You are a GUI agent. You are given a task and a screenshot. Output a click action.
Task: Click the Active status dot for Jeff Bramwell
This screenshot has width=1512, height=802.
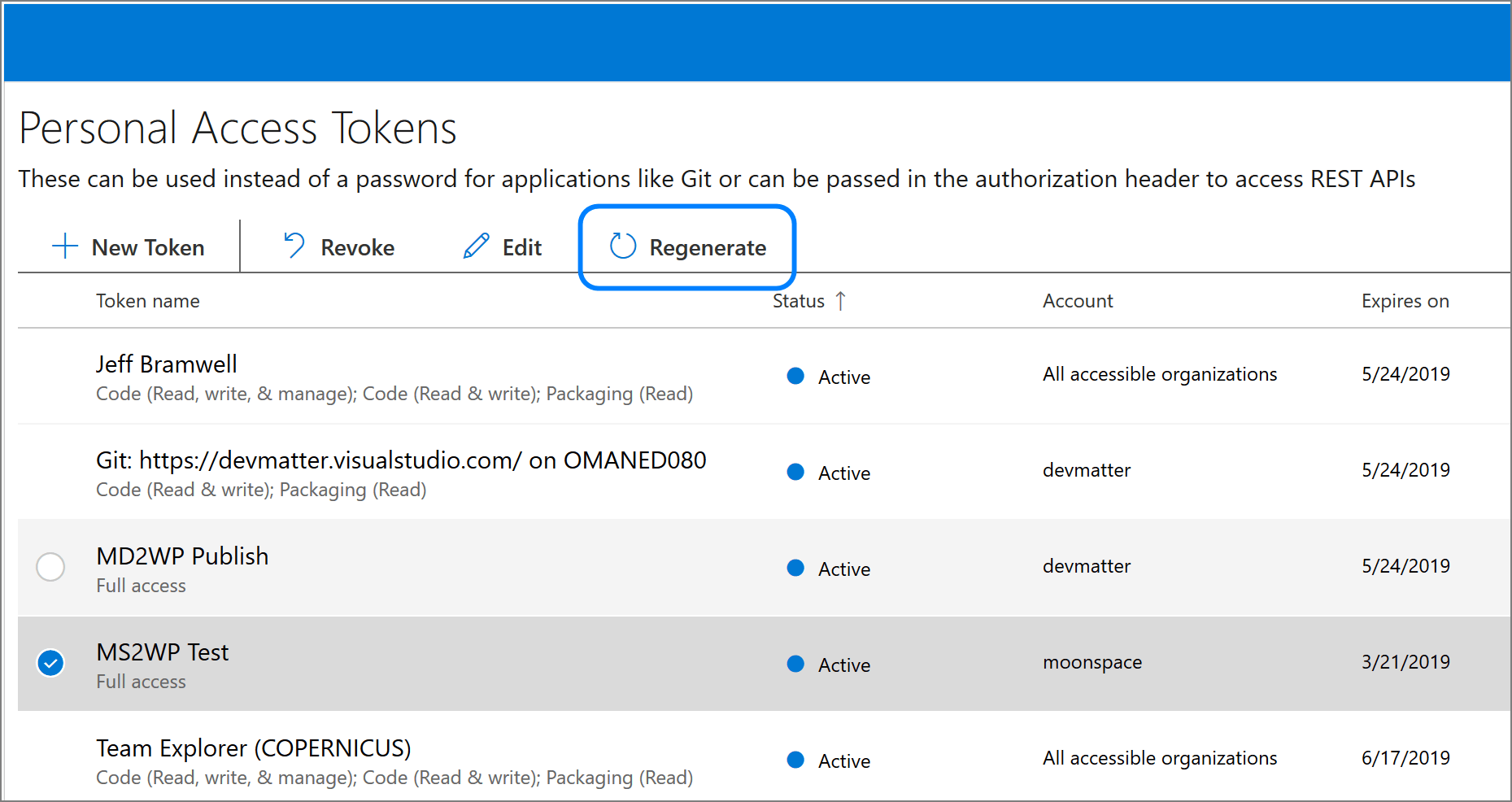(795, 376)
